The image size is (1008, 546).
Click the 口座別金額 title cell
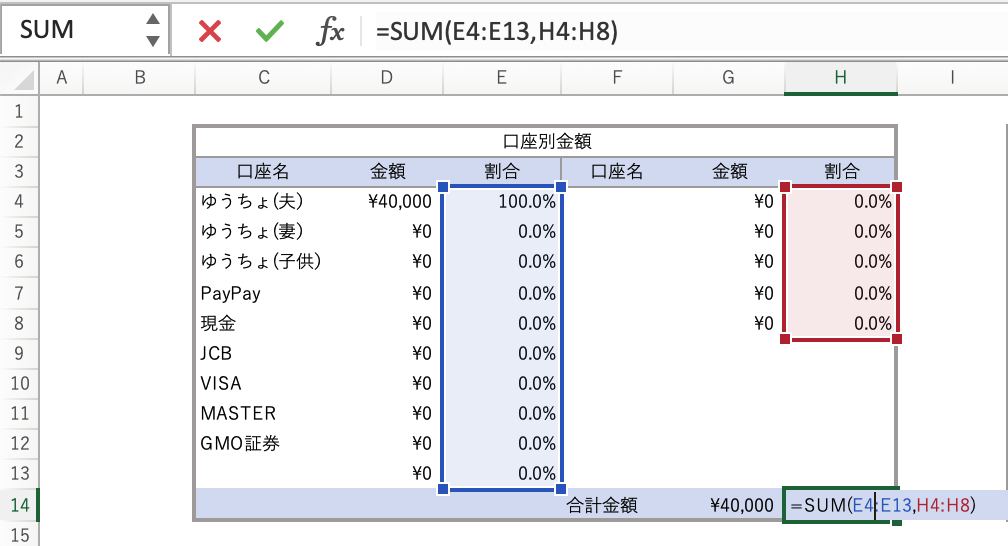point(545,141)
